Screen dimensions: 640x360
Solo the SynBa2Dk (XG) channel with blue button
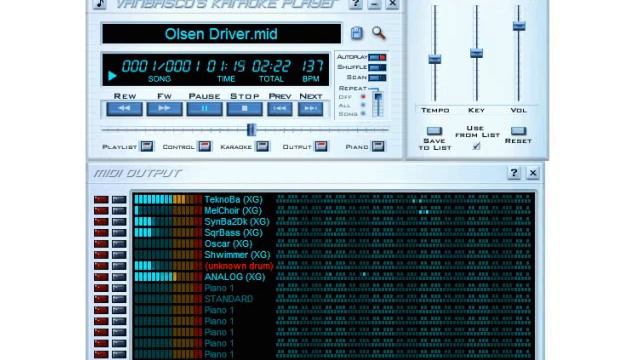(x=119, y=222)
